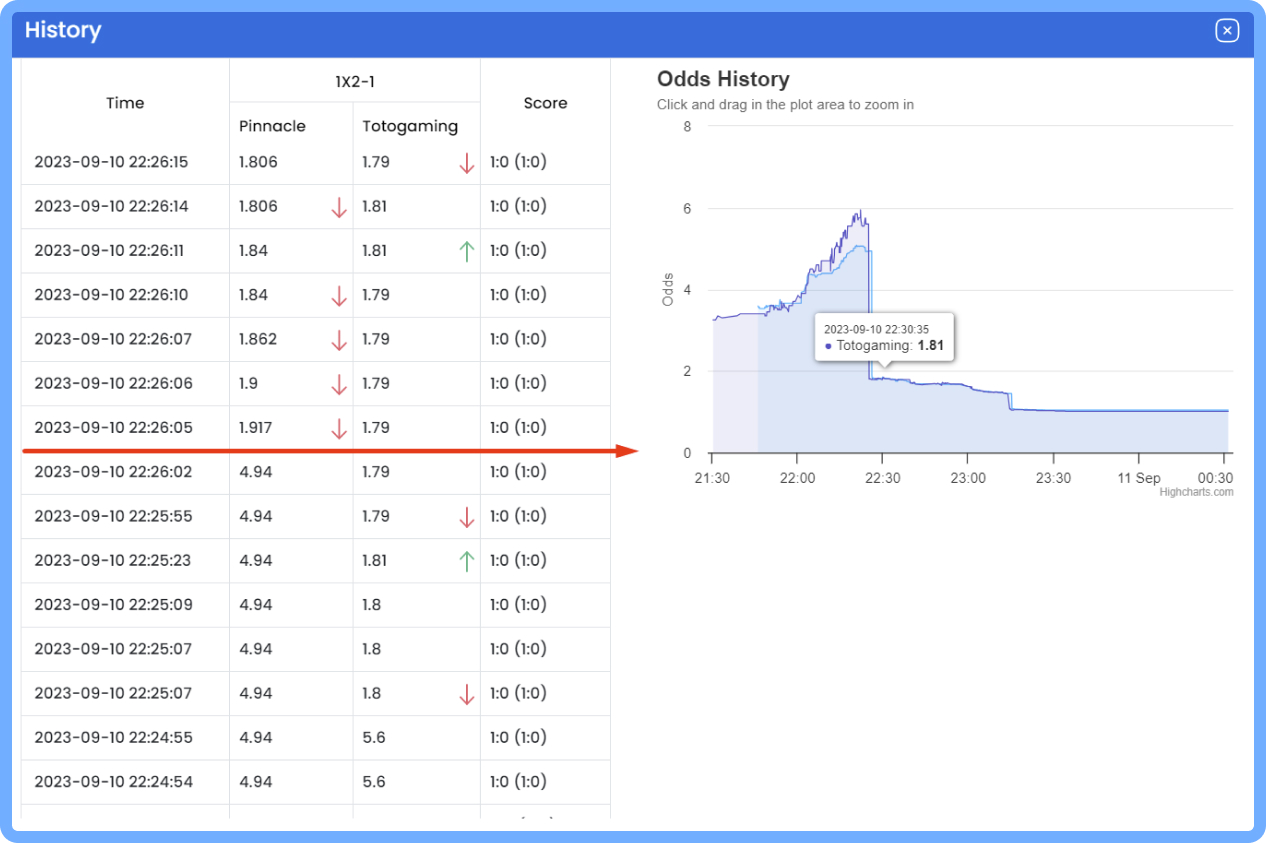Viewport: 1266px width, 843px height.
Task: Click the Score column header
Action: [545, 103]
